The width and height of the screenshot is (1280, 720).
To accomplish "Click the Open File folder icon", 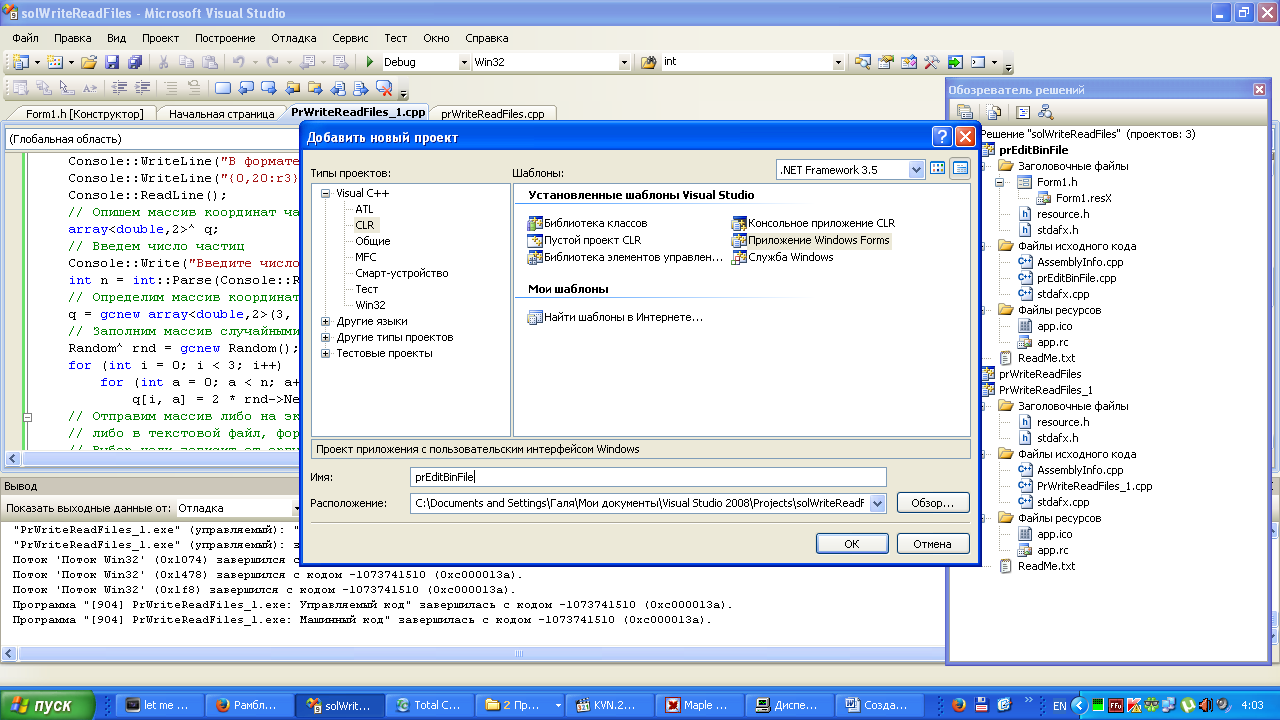I will click(x=88, y=62).
